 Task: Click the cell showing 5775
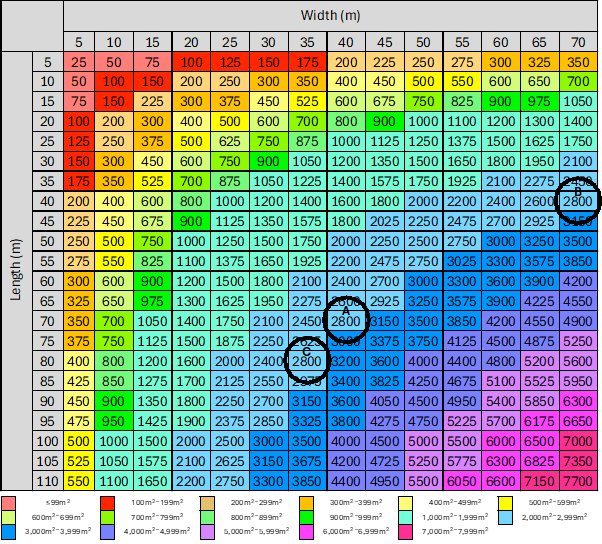click(x=462, y=461)
